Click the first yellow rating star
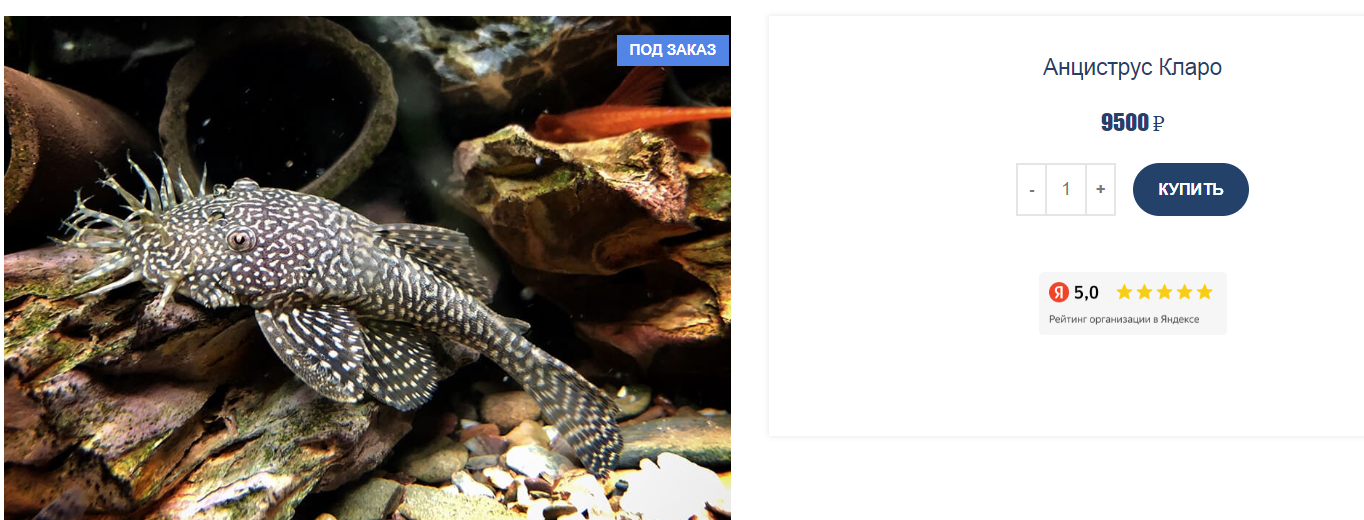The height and width of the screenshot is (520, 1364). click(1125, 292)
